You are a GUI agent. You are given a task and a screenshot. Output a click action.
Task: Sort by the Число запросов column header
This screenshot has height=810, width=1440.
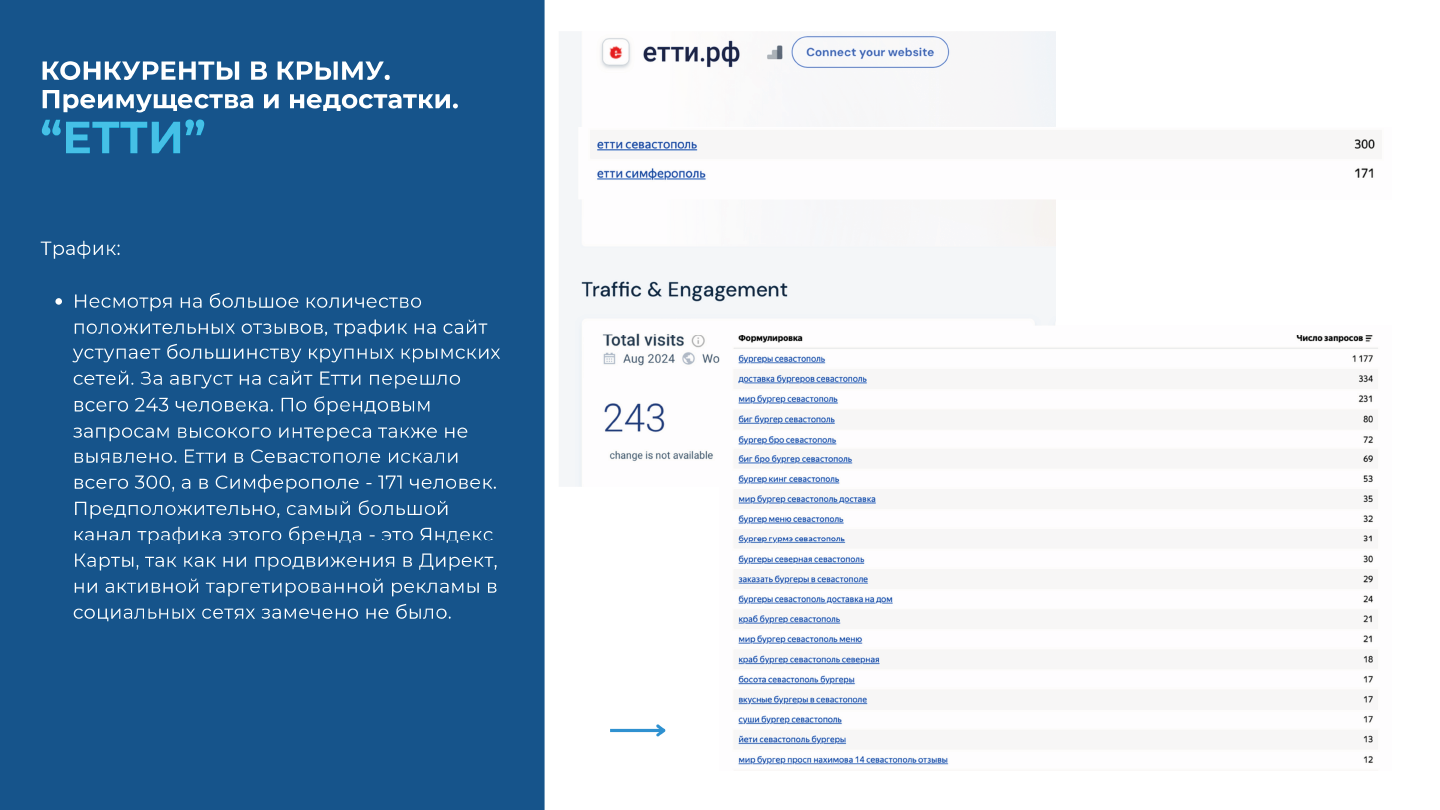click(1328, 339)
